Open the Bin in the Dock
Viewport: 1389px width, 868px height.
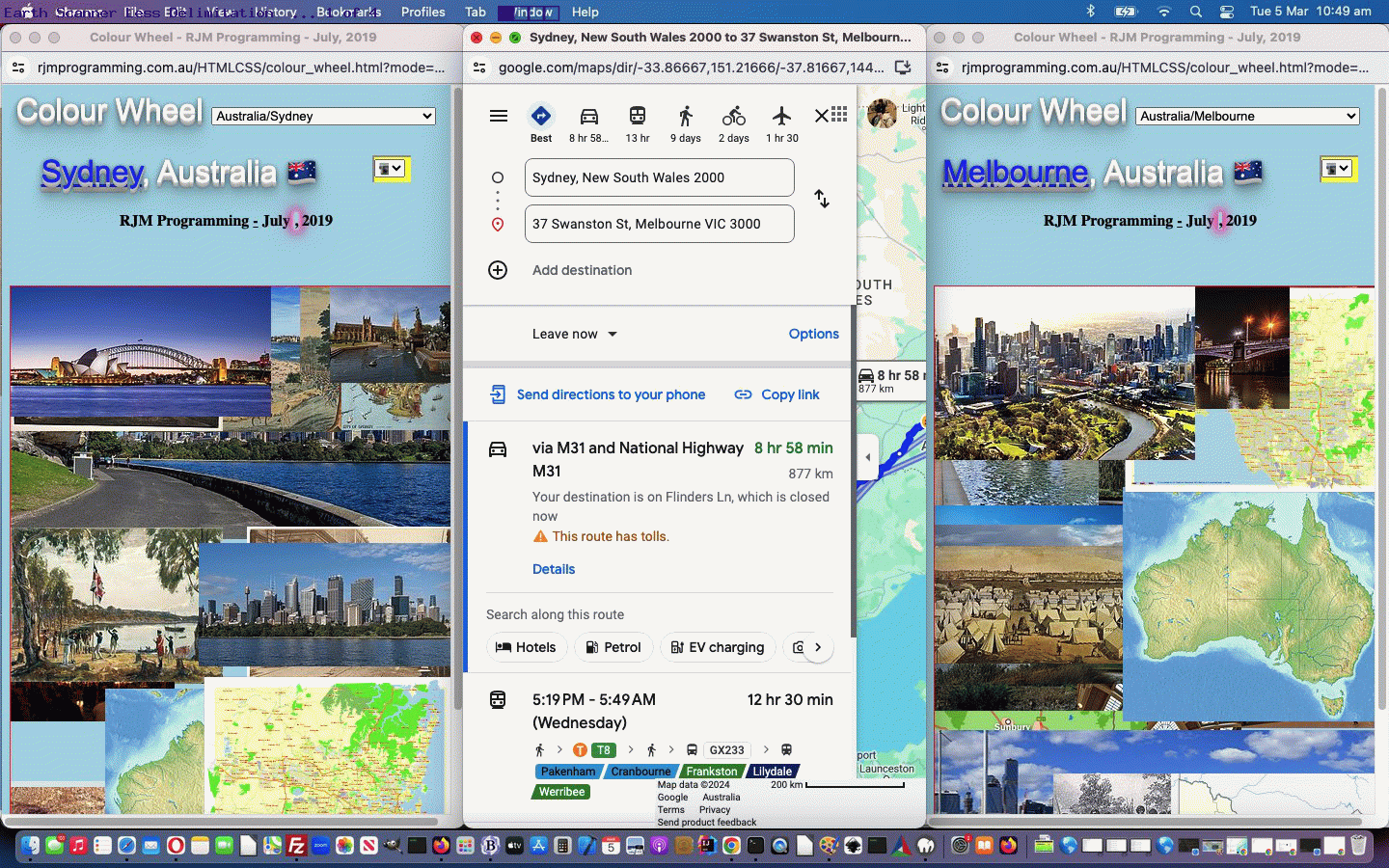1358,846
